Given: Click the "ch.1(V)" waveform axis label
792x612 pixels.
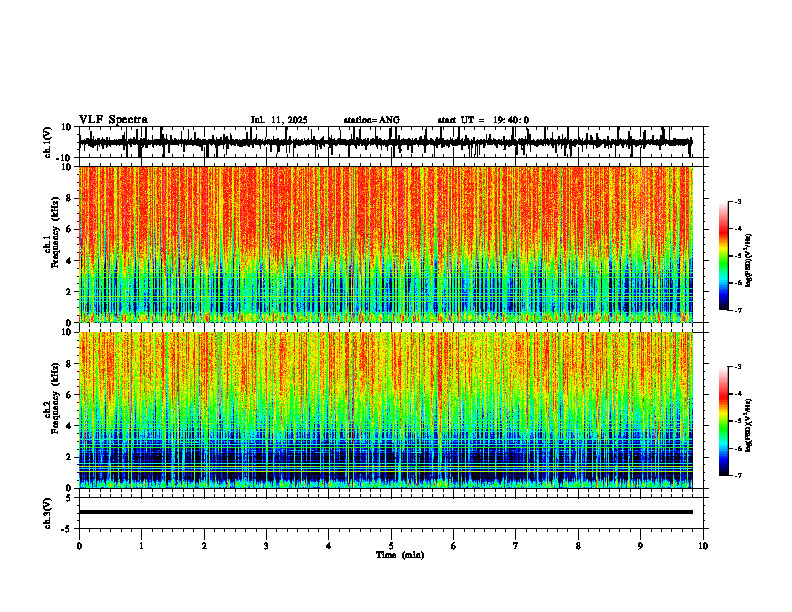Looking at the screenshot, I should tap(48, 142).
